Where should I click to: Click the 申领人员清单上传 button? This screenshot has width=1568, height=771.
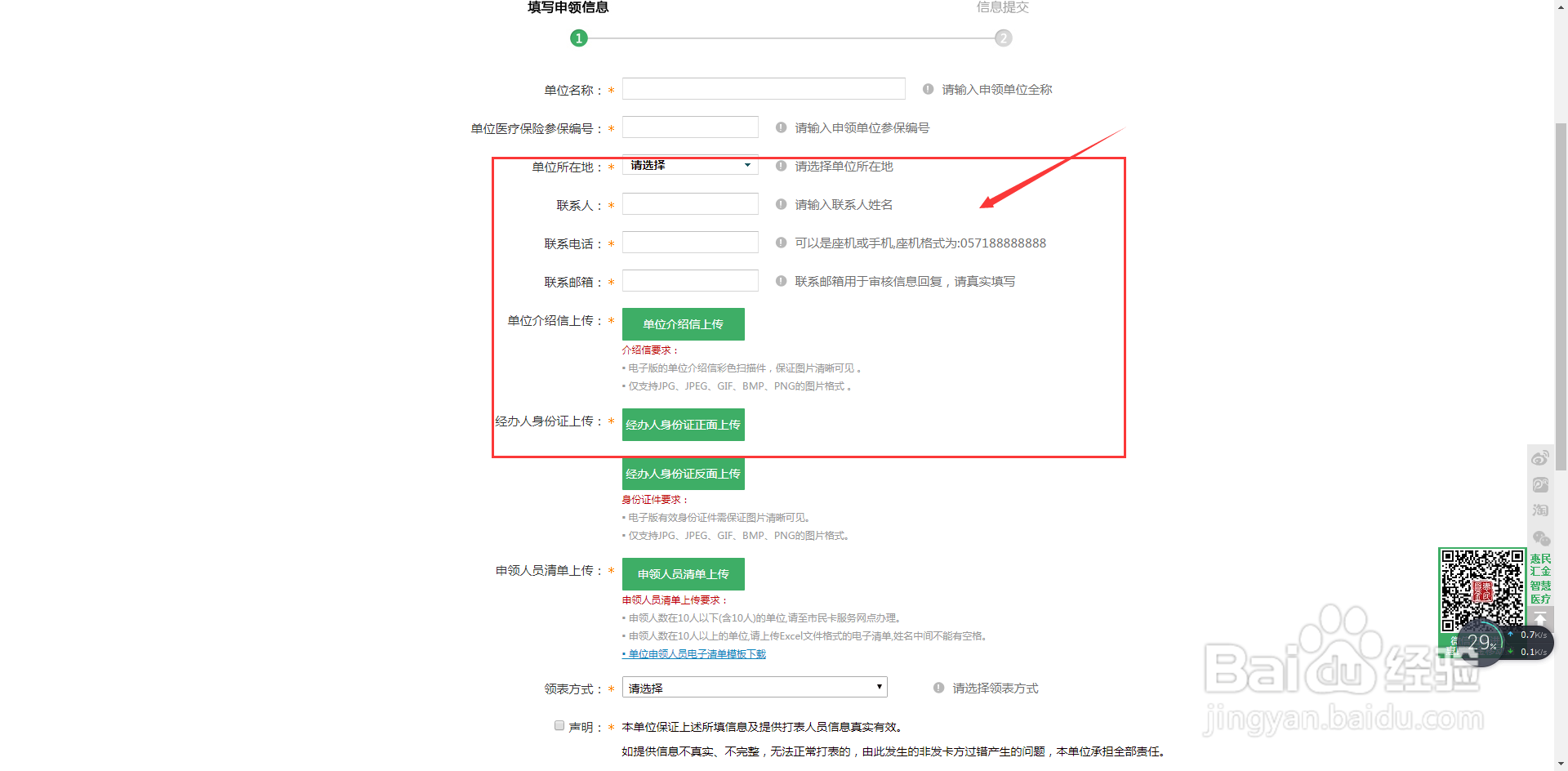684,574
